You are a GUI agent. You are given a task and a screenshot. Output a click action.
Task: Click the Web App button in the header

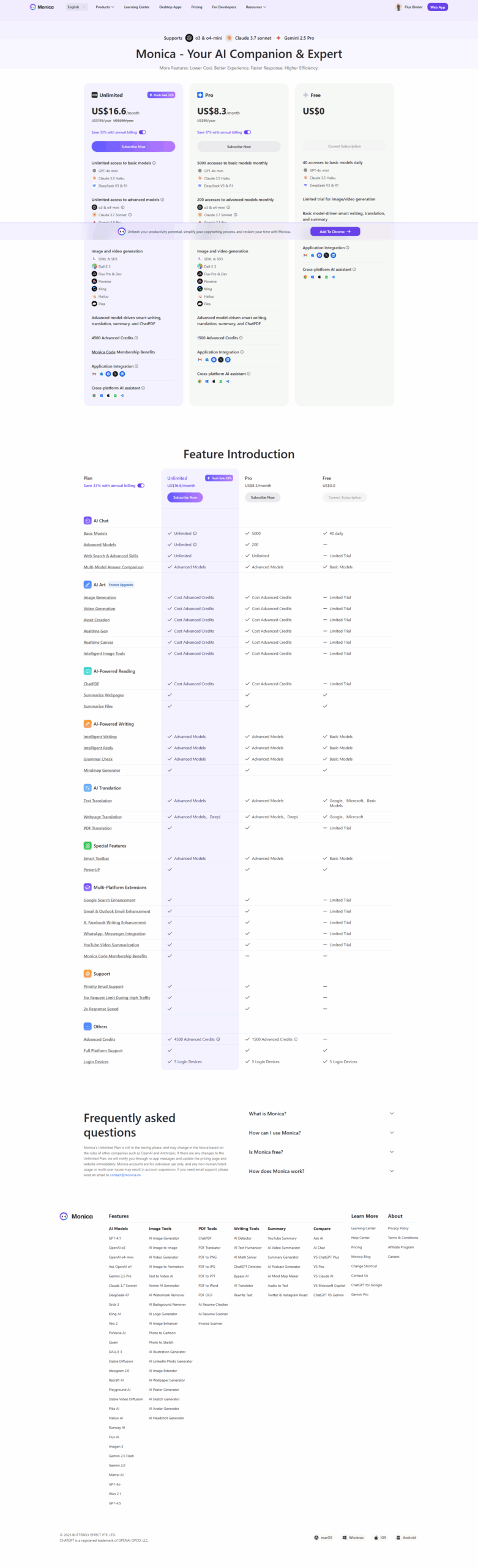(438, 7)
